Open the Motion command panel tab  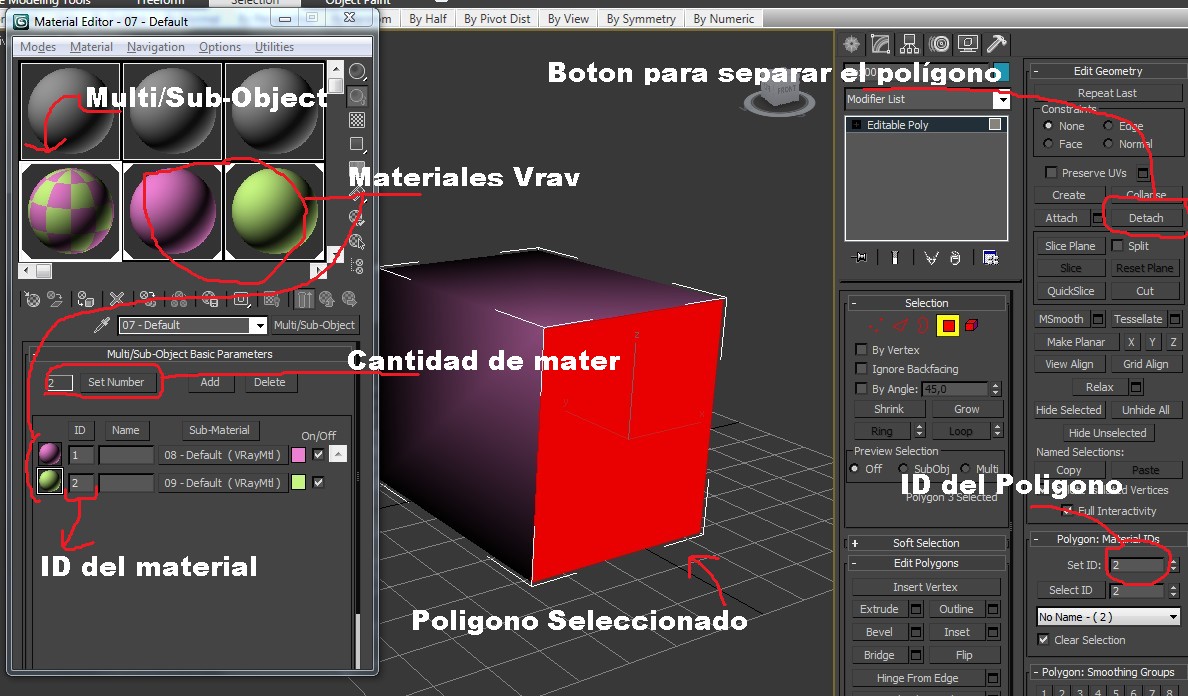point(939,44)
